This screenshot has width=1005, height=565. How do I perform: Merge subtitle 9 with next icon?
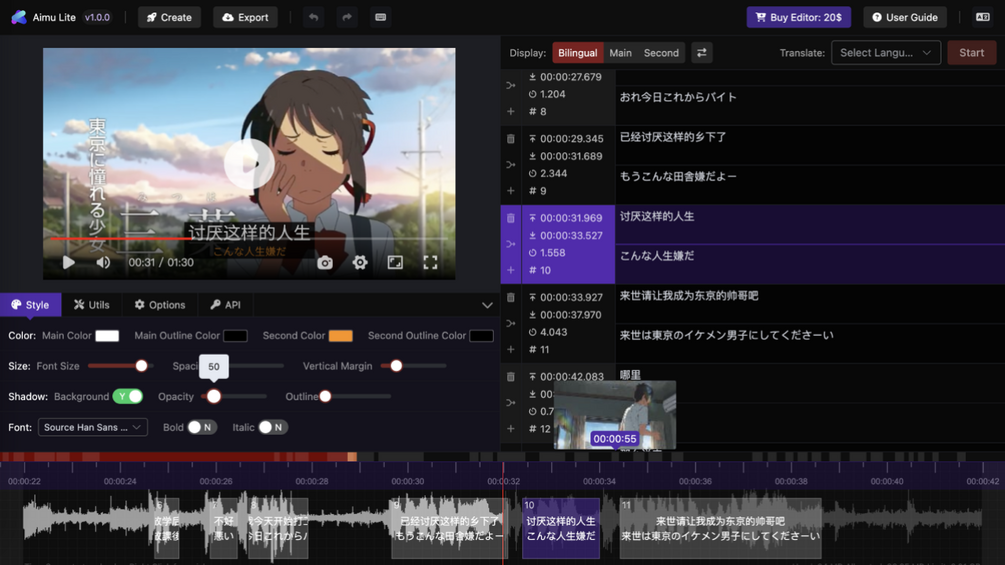point(511,165)
